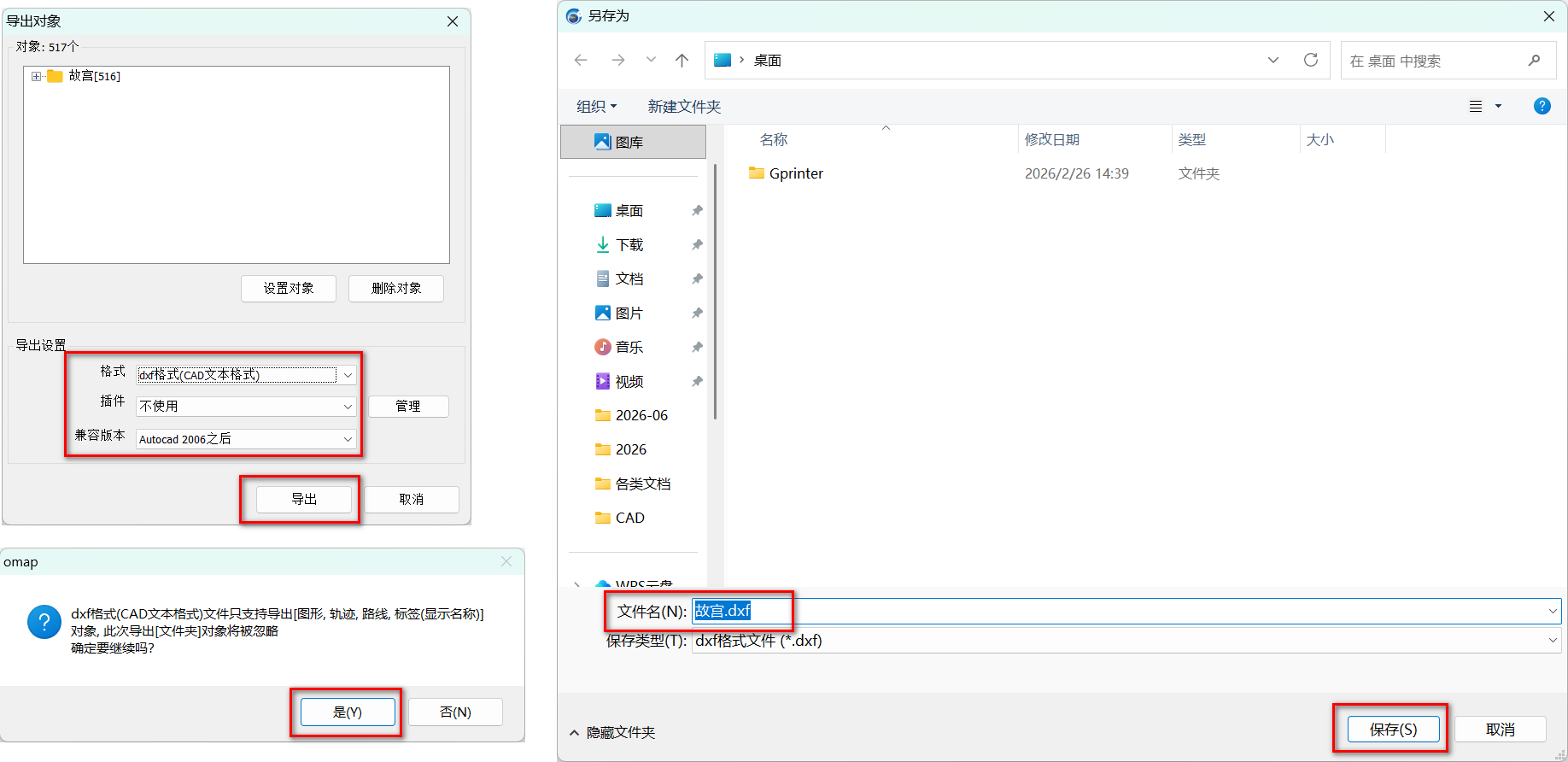
Task: Open the CAD folder in sidebar
Action: tap(620, 518)
